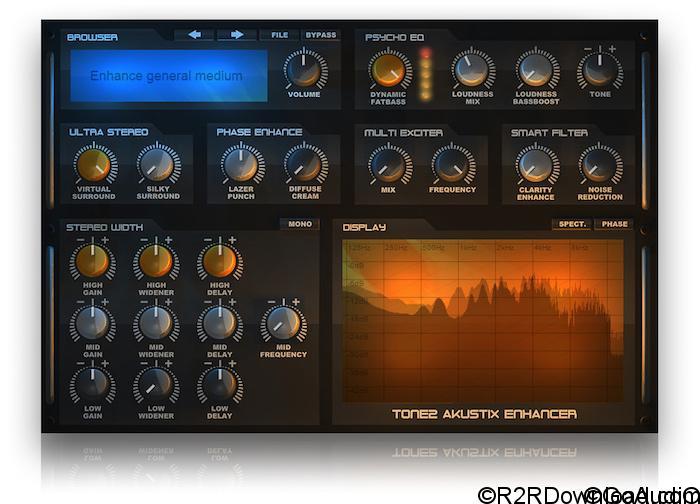Screen dimensions: 700x504
Task: Click the Dynamic Fatbass knob
Action: point(389,69)
